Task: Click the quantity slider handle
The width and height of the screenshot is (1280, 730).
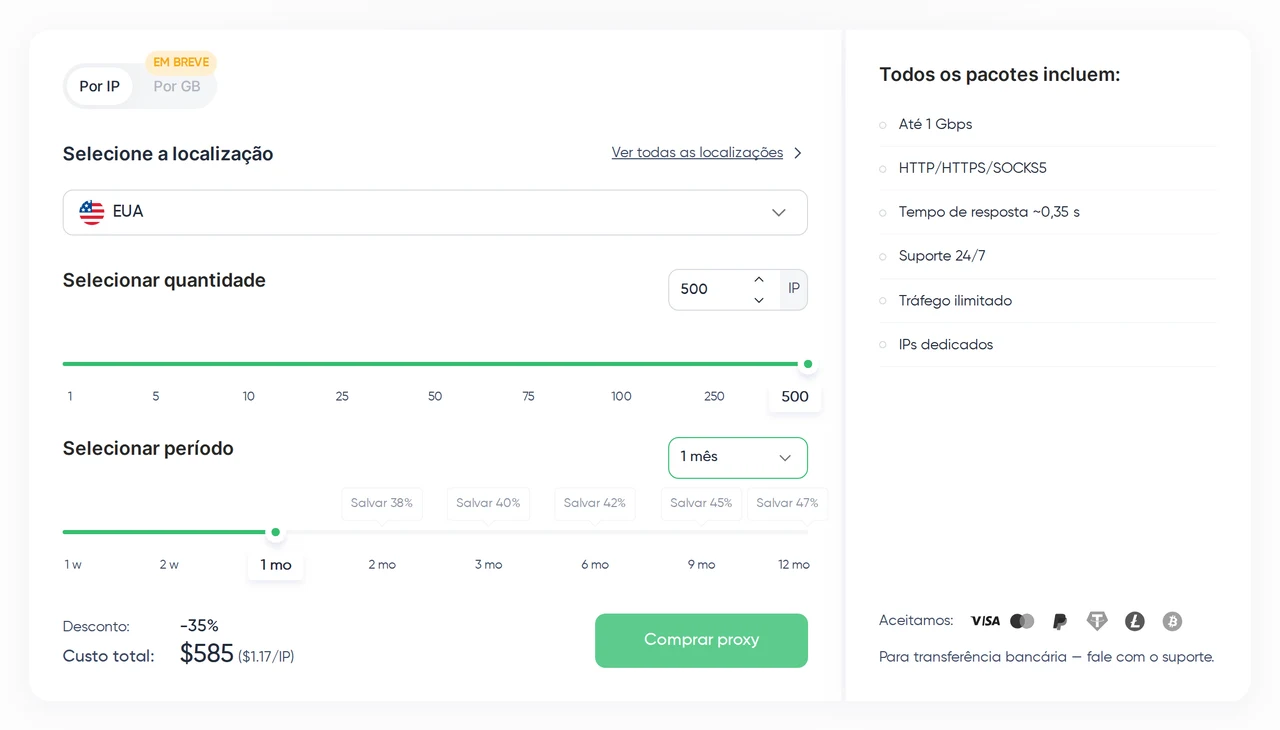Action: [808, 364]
